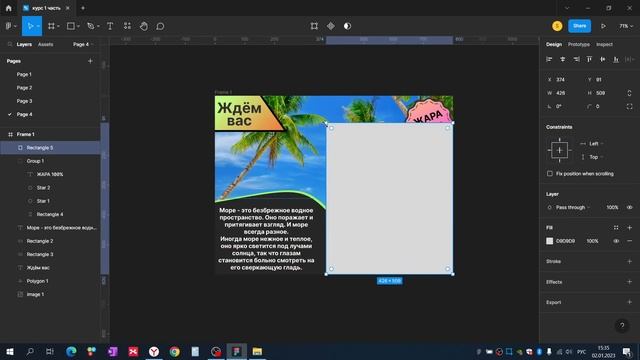Switch to the Design tab
640x360 pixels.
(554, 44)
